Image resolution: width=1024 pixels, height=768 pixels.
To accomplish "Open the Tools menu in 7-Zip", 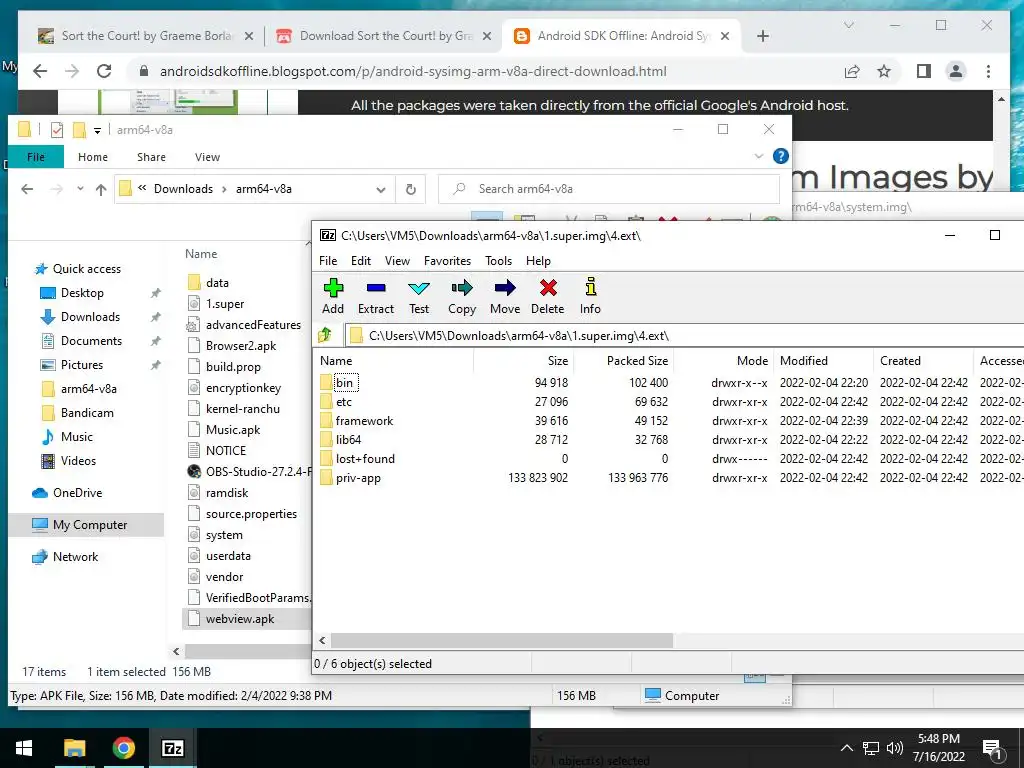I will (x=498, y=261).
